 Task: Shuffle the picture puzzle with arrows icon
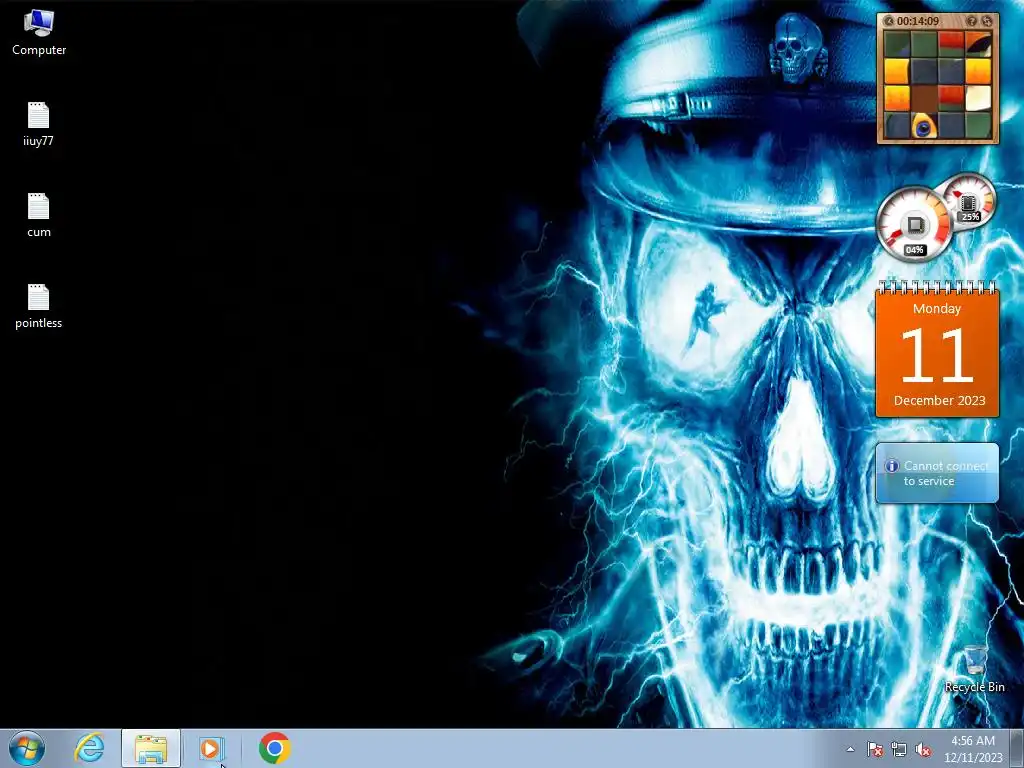coord(987,22)
